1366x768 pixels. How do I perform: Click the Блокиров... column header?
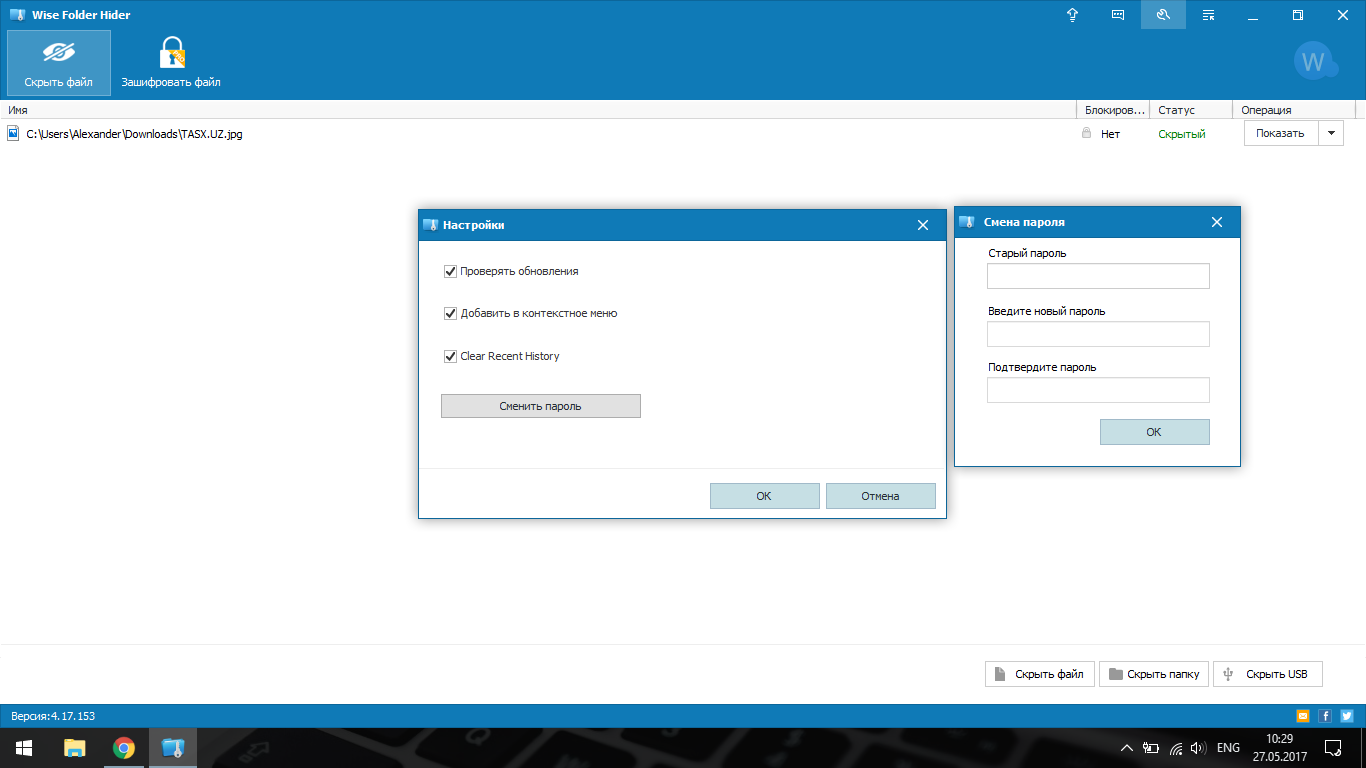click(x=1113, y=110)
